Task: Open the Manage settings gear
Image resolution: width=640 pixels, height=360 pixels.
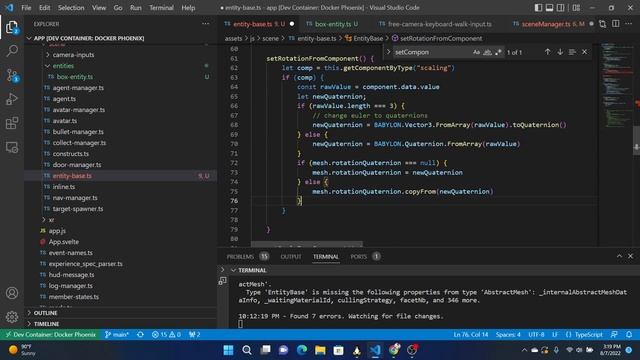Action: tap(12, 316)
